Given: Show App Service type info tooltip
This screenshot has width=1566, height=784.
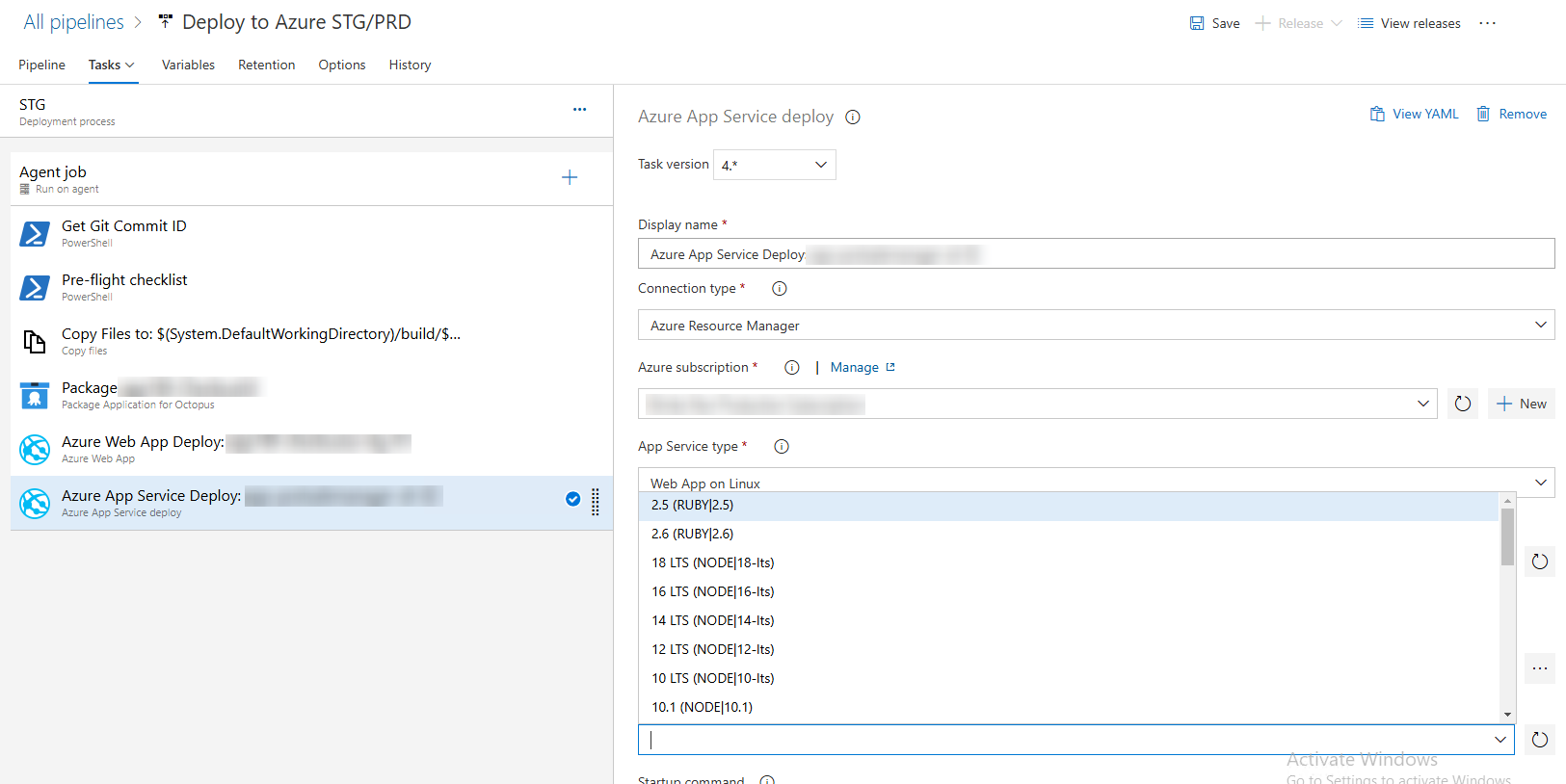Looking at the screenshot, I should point(782,447).
